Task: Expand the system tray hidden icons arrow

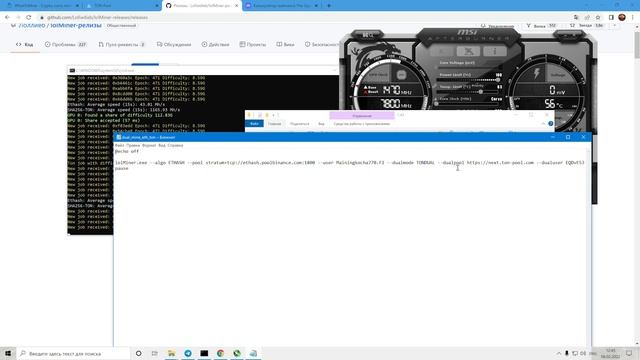Action: pos(559,353)
